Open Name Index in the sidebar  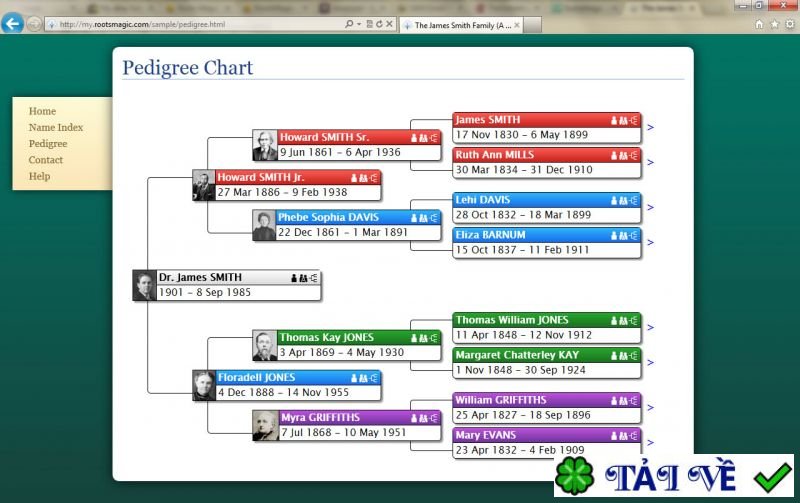[56, 128]
